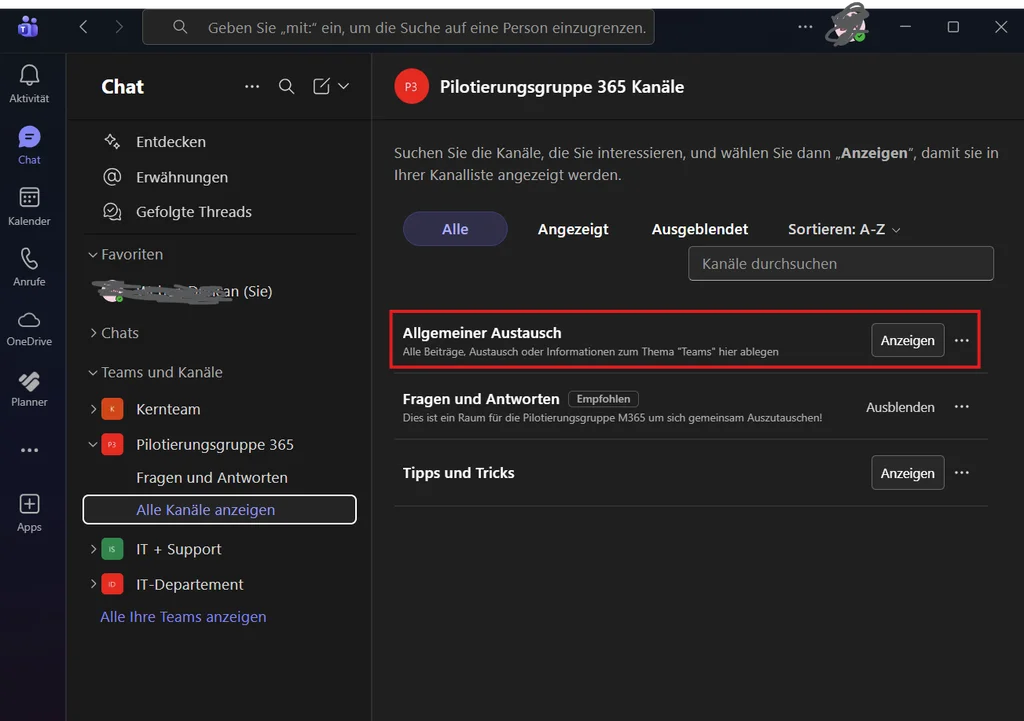Click the Alle Ihre Teams anzeigen link
1024x721 pixels.
pos(183,617)
